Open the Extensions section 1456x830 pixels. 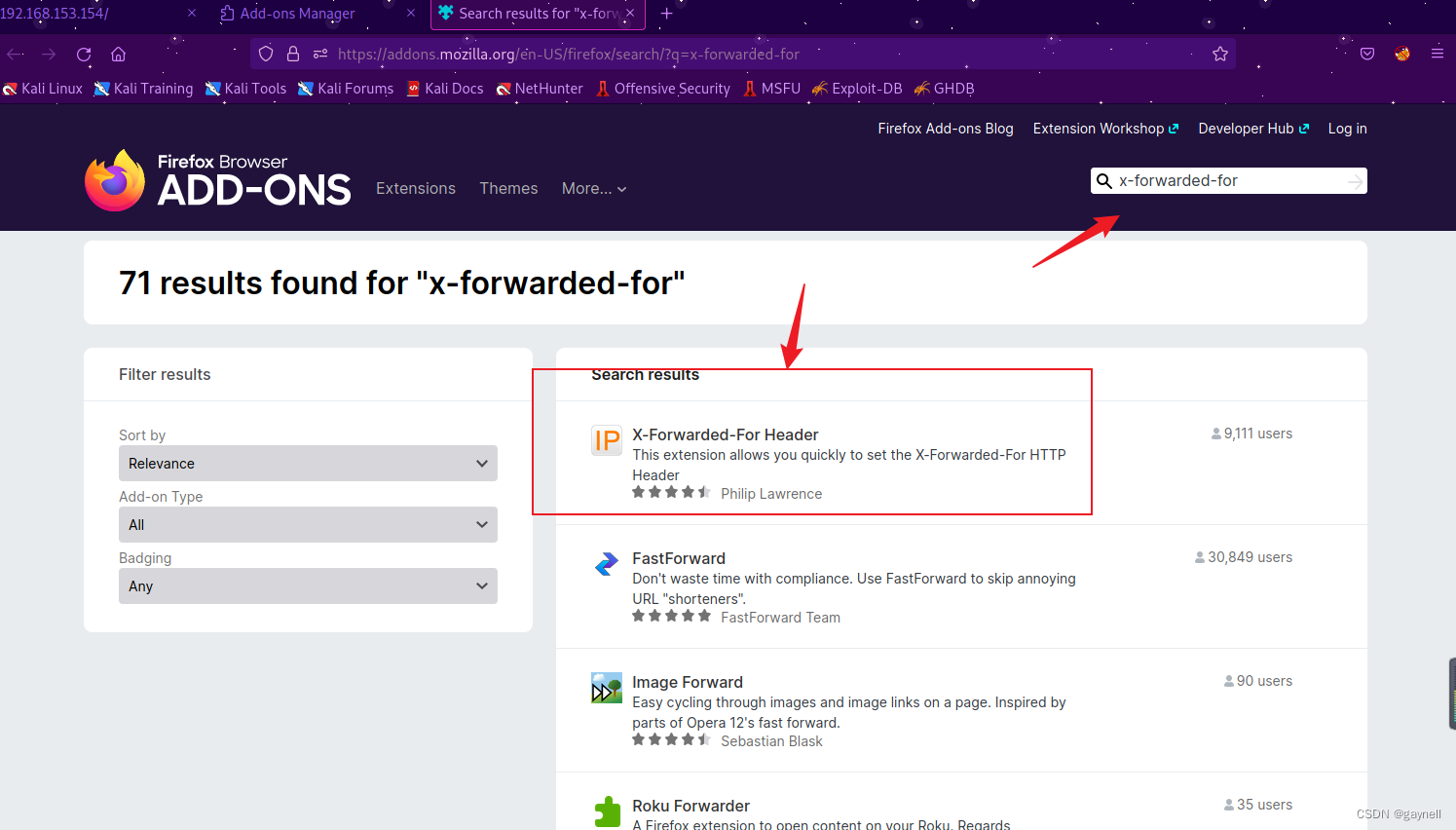tap(416, 189)
